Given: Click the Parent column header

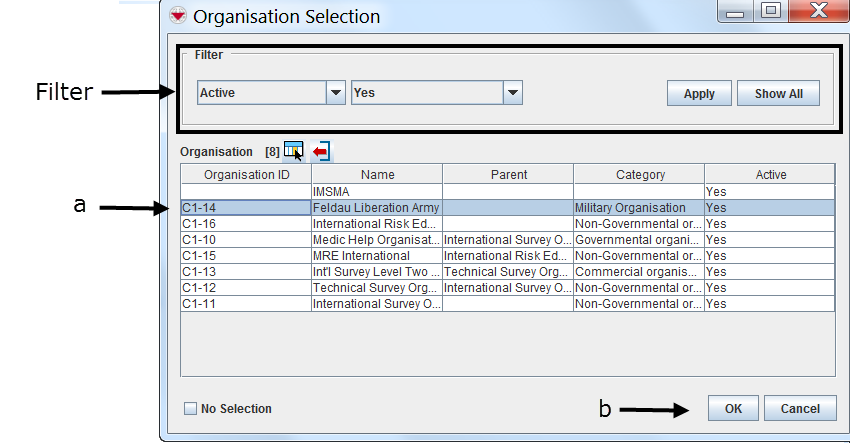Looking at the screenshot, I should point(508,174).
